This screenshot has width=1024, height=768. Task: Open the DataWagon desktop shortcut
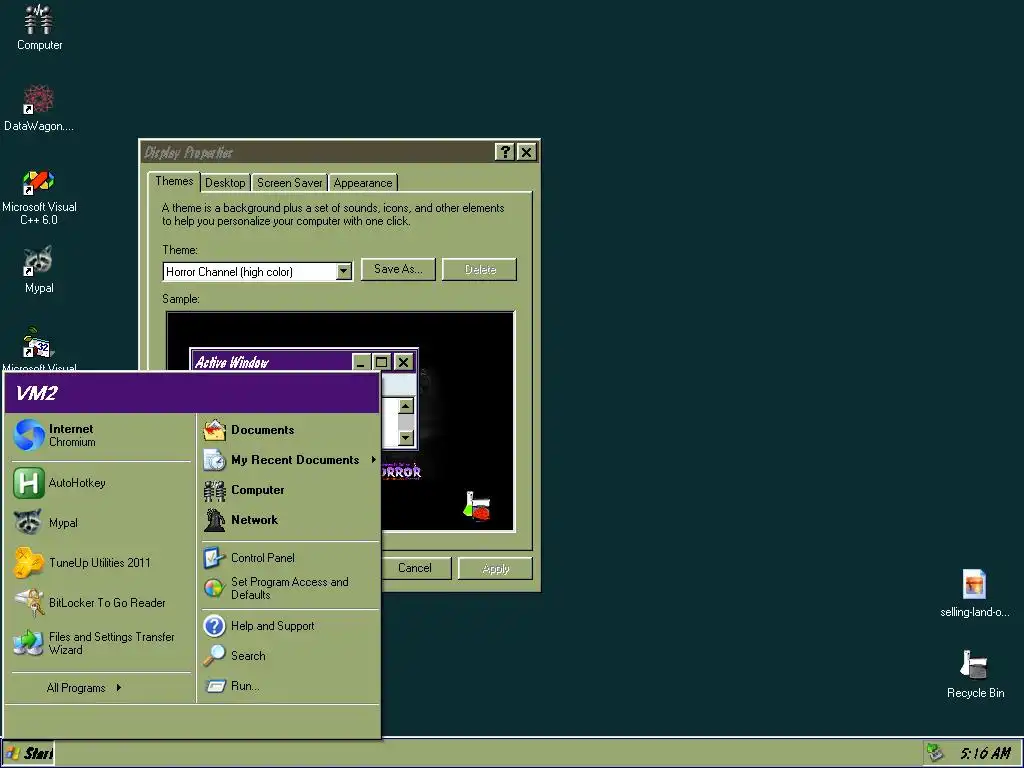39,108
